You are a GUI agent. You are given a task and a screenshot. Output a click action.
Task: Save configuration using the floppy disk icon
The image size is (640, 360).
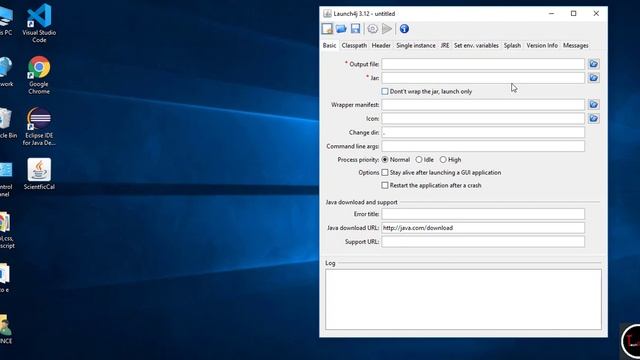tap(356, 29)
